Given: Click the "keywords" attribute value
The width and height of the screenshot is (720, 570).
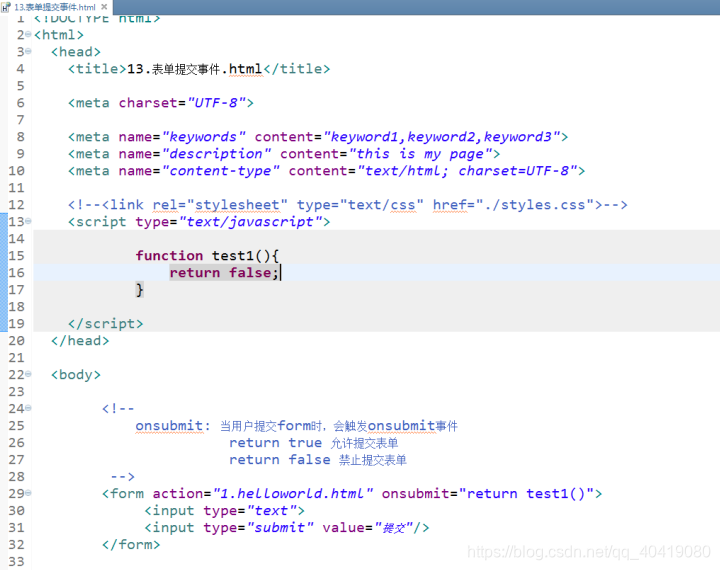Looking at the screenshot, I should [204, 137].
